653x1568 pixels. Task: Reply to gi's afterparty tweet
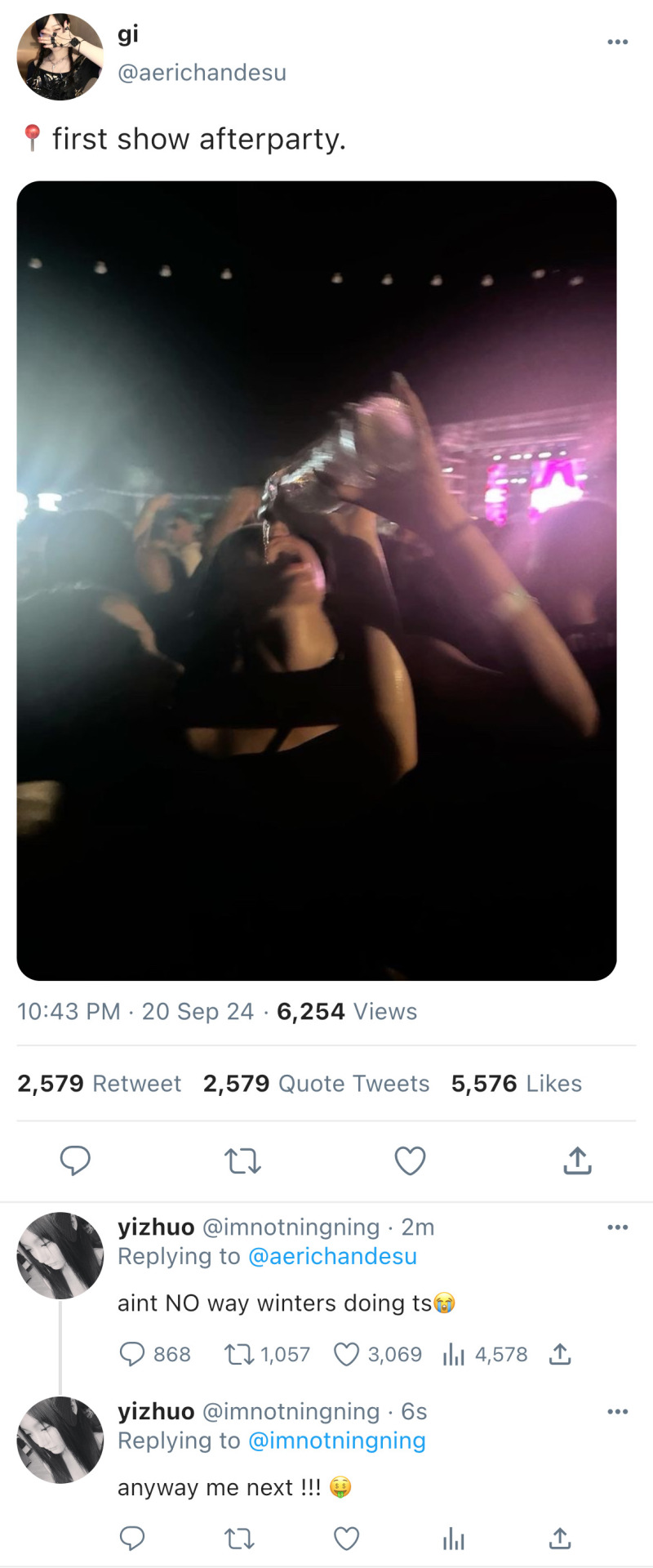tap(75, 1160)
